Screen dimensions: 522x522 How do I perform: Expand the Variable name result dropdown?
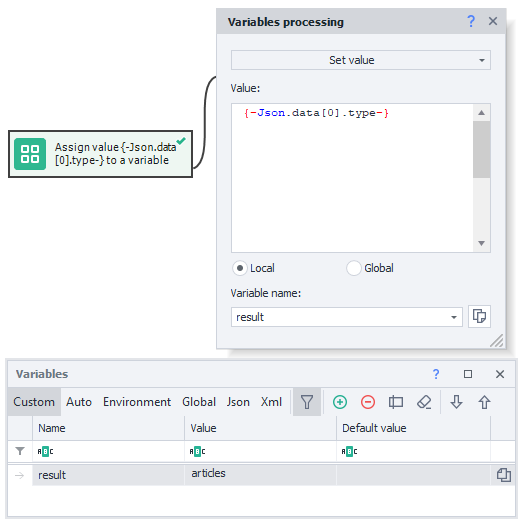coord(453,317)
